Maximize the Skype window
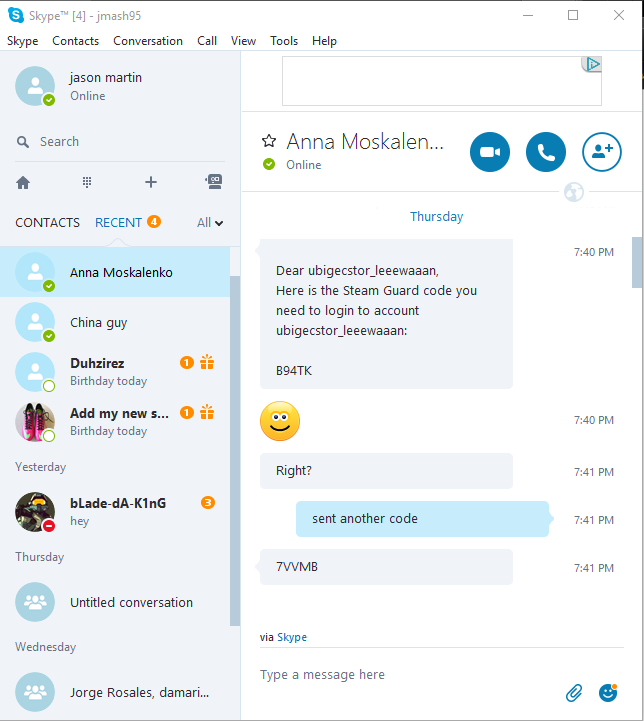Screen dimensions: 644x721 (573, 15)
